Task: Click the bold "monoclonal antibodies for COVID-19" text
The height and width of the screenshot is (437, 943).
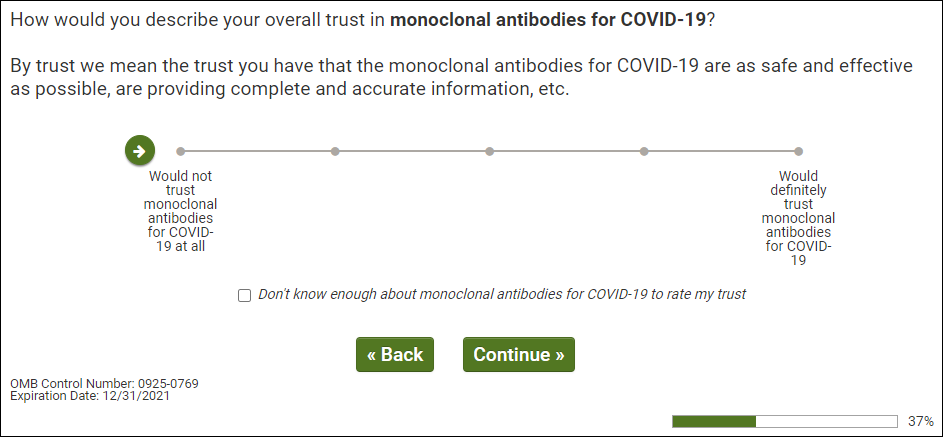Action: pos(548,20)
